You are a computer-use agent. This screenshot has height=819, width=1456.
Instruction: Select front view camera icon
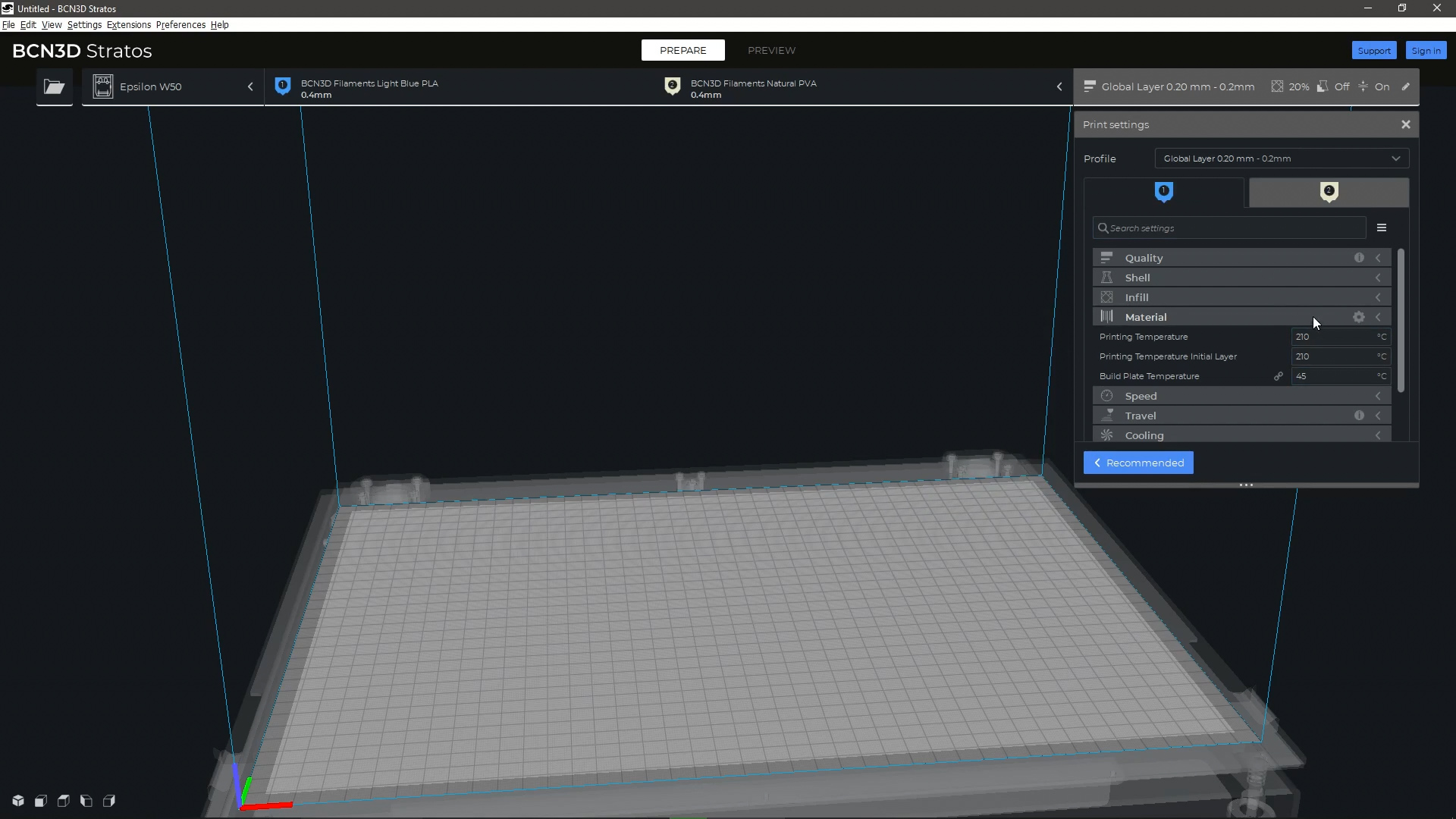click(41, 801)
